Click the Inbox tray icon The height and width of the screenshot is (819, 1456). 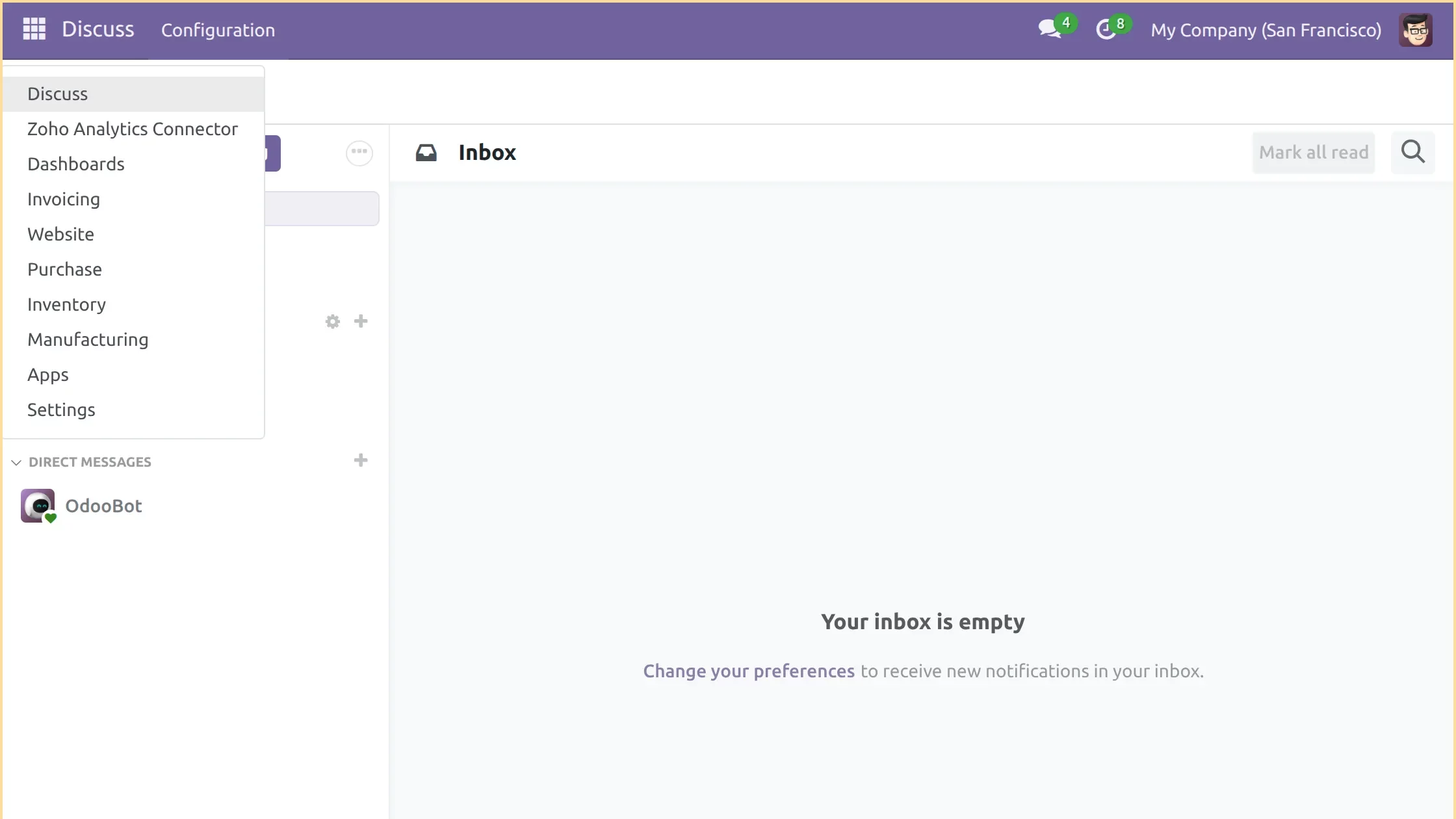[x=426, y=152]
